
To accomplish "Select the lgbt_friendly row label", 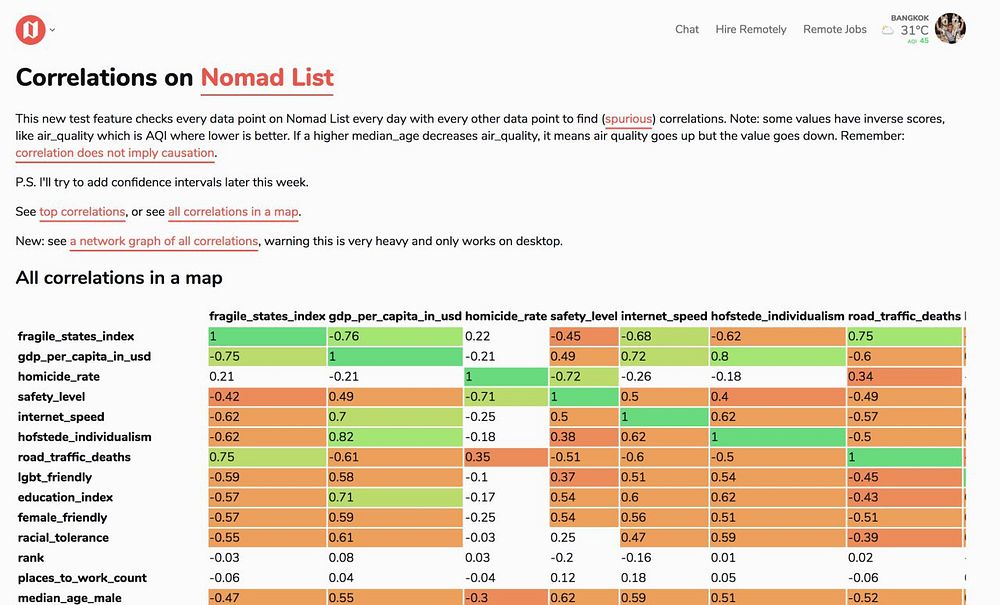I will (55, 477).
